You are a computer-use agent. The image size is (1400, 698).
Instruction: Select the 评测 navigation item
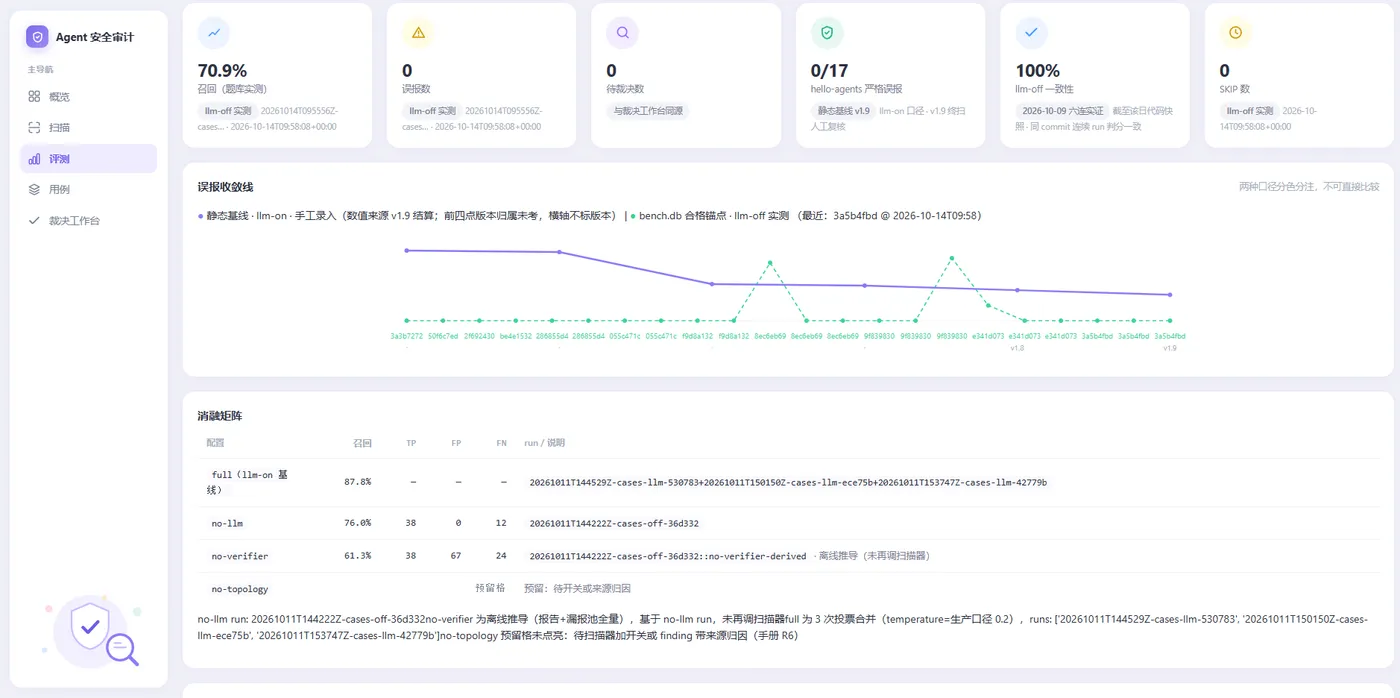tap(88, 159)
